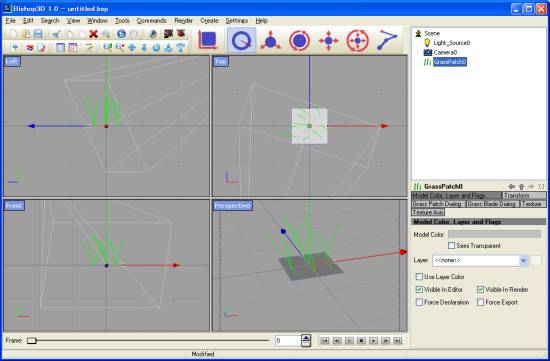Select the highlighted circle select tool
This screenshot has height=361, width=550.
pos(242,40)
